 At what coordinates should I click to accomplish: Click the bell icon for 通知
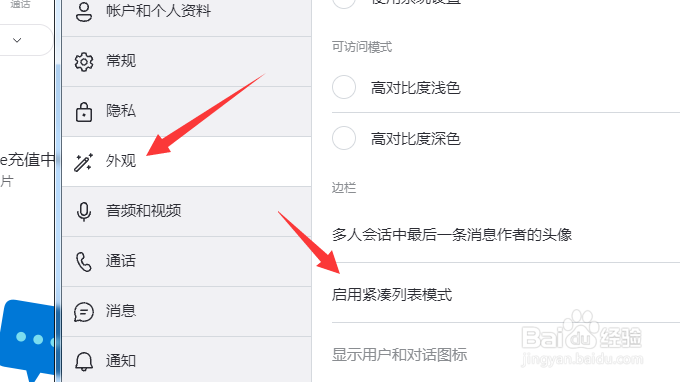pyautogui.click(x=84, y=362)
